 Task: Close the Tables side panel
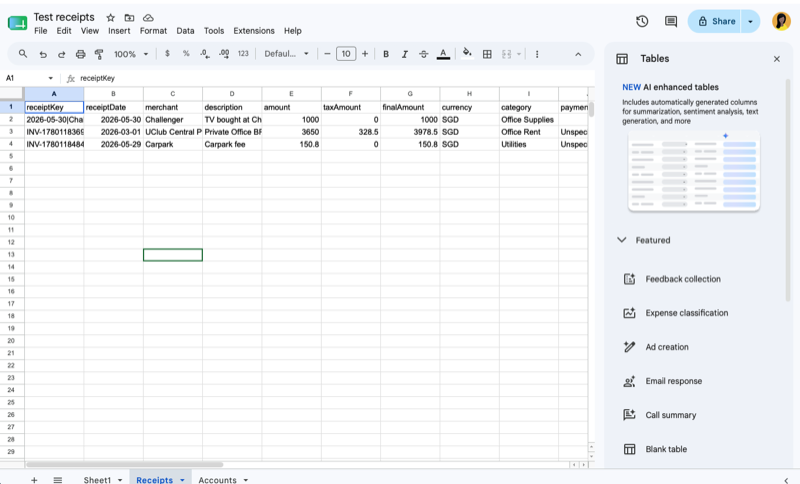coord(777,59)
